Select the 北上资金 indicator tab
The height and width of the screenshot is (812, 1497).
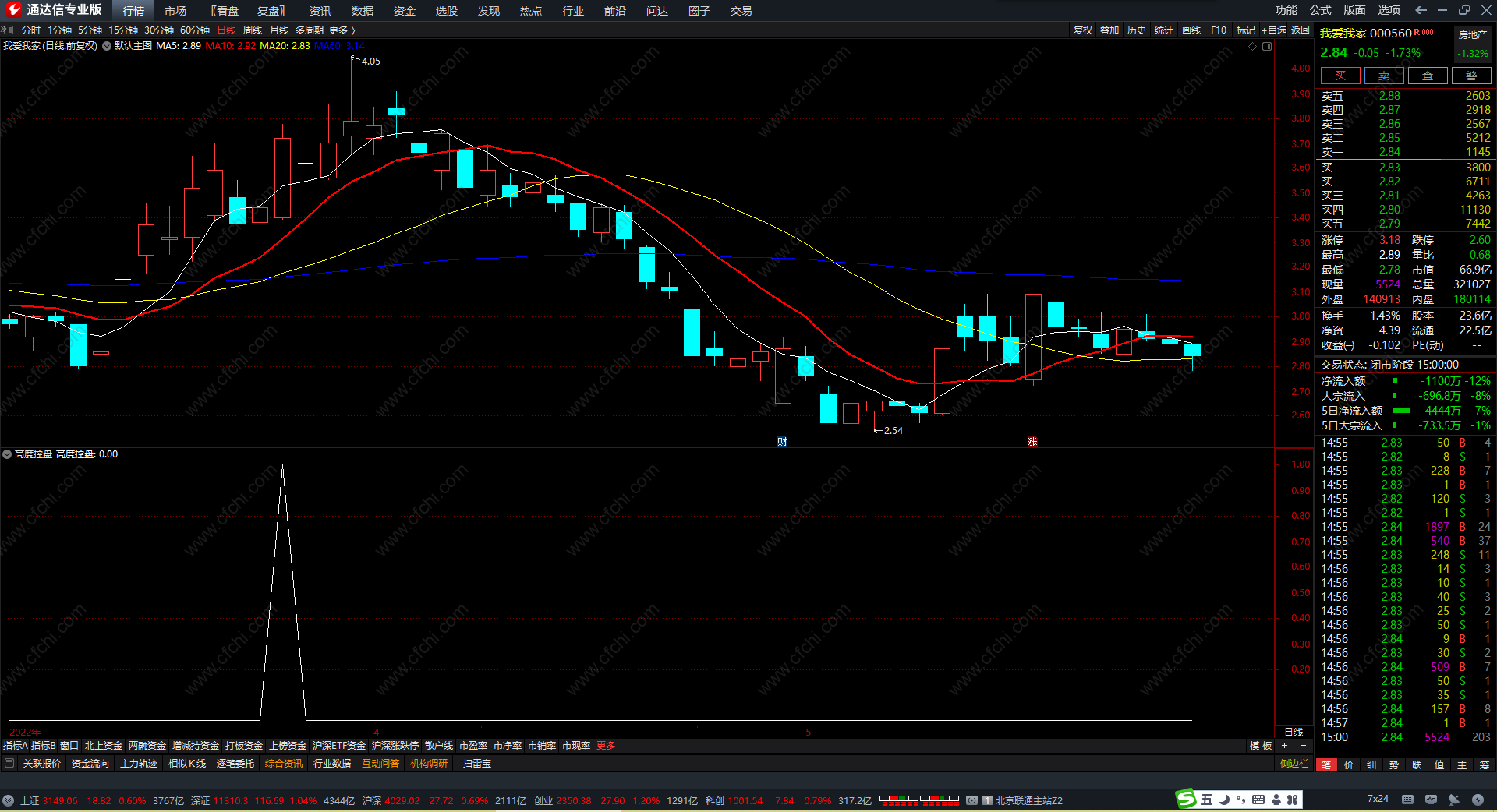click(x=104, y=746)
